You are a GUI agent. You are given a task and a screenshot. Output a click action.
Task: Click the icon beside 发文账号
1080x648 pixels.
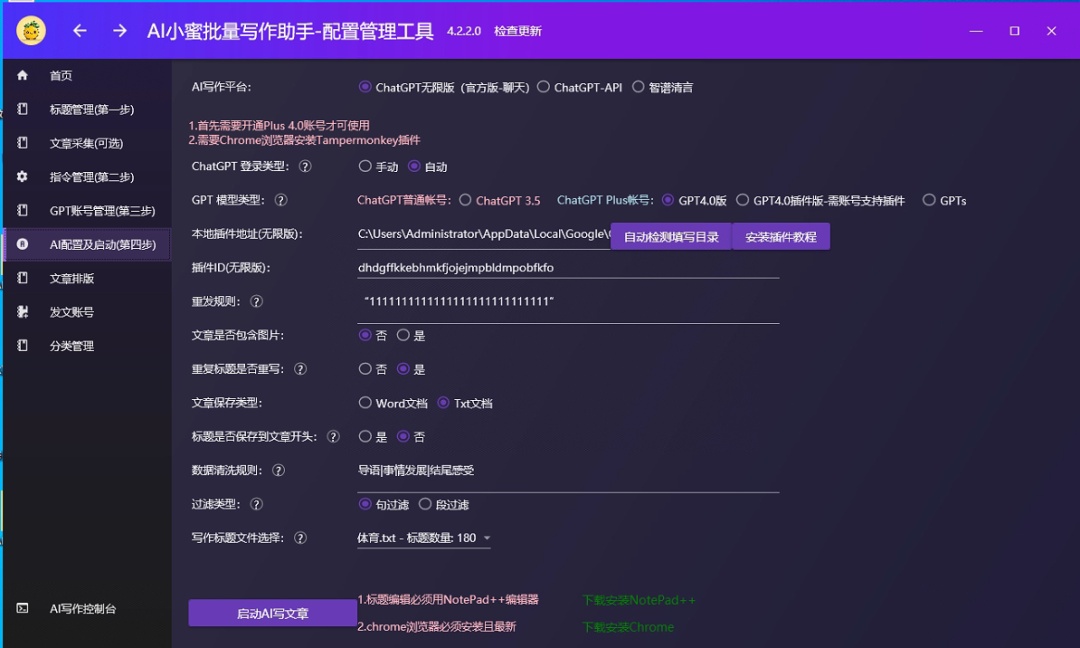(23, 311)
